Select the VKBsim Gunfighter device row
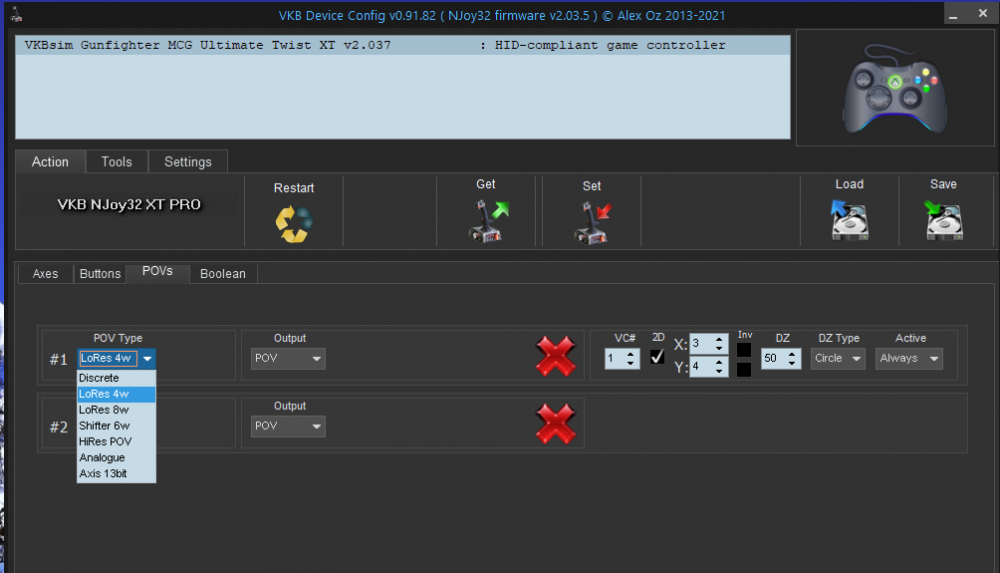The width and height of the screenshot is (1000, 573). point(402,45)
